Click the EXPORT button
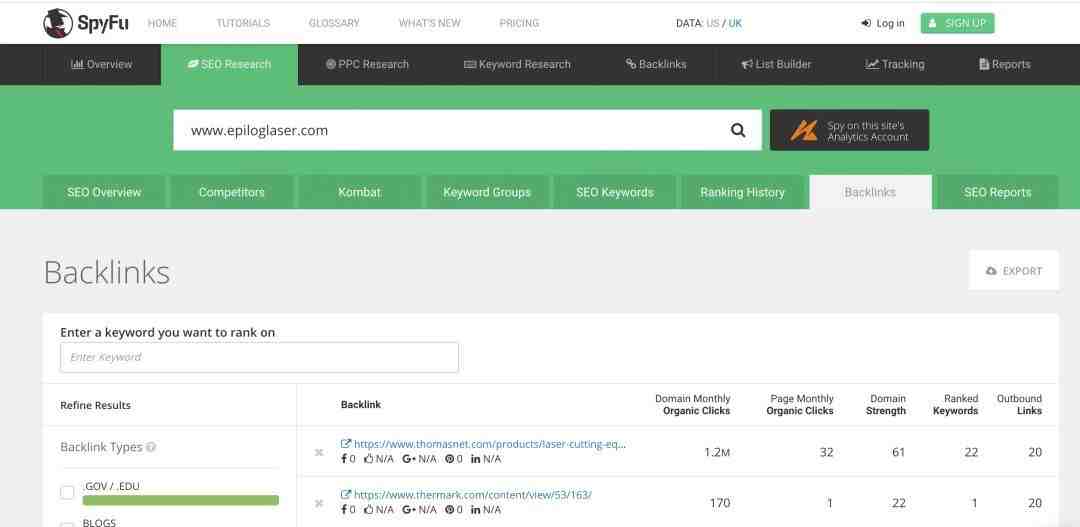1080x527 pixels. point(1014,271)
